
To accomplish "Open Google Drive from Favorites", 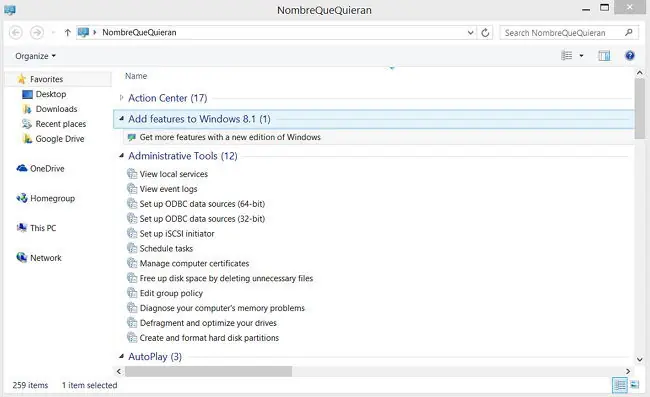I will point(60,139).
